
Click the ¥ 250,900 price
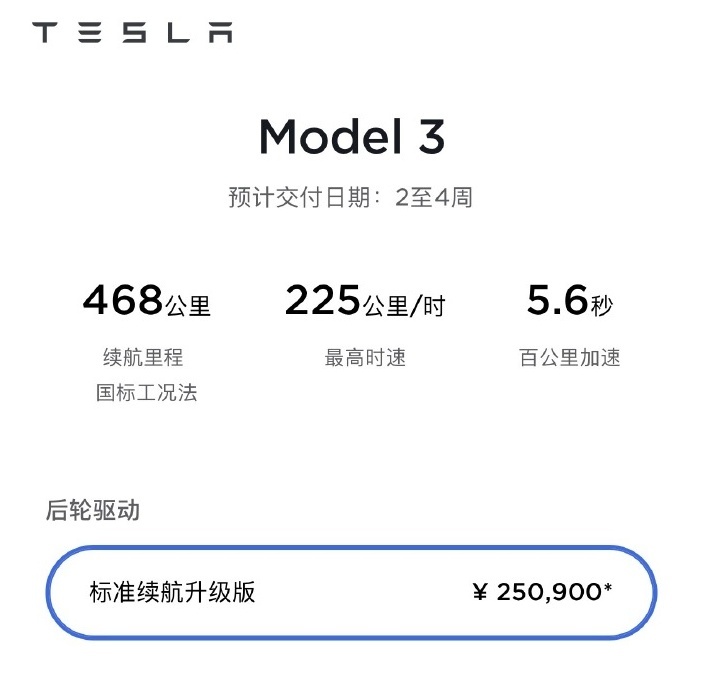pos(542,592)
